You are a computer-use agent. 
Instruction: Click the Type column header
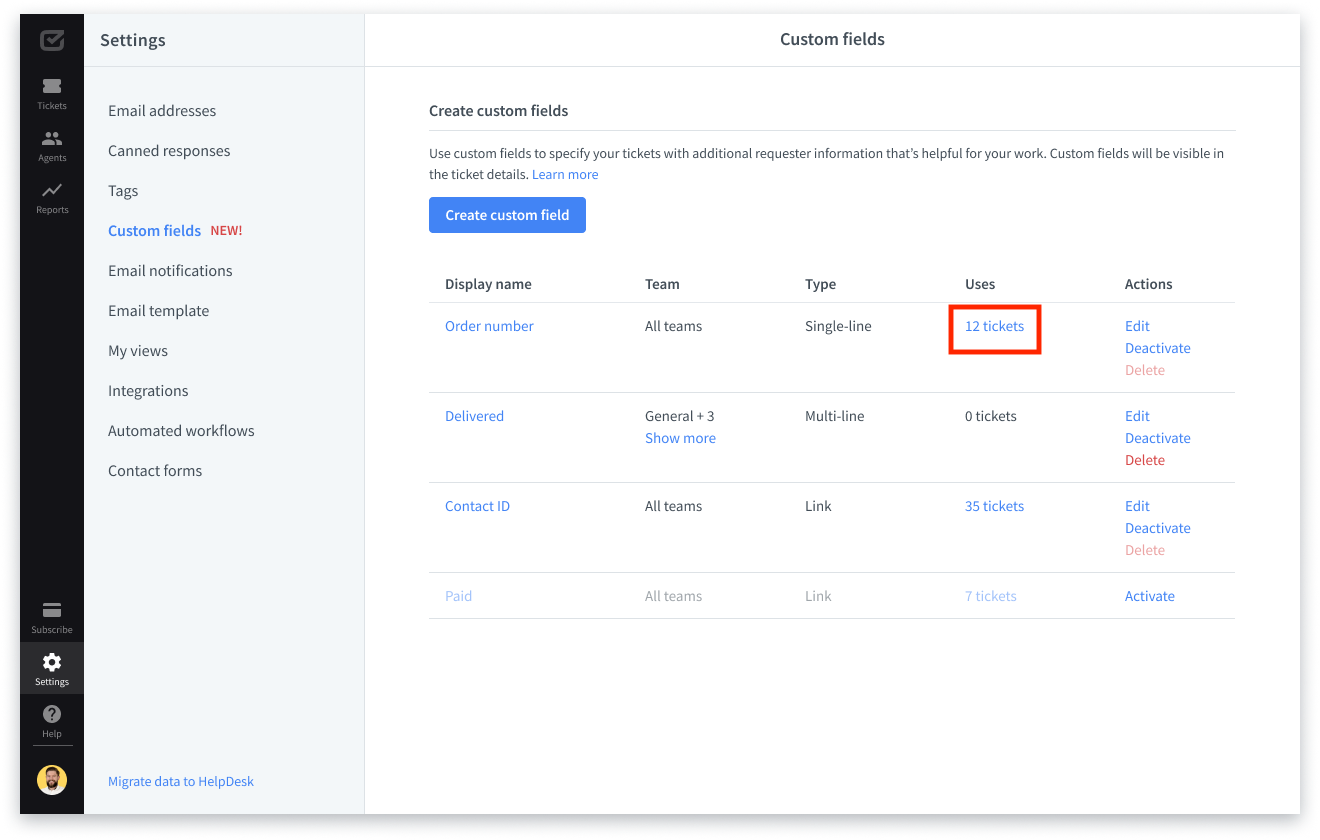pyautogui.click(x=820, y=284)
